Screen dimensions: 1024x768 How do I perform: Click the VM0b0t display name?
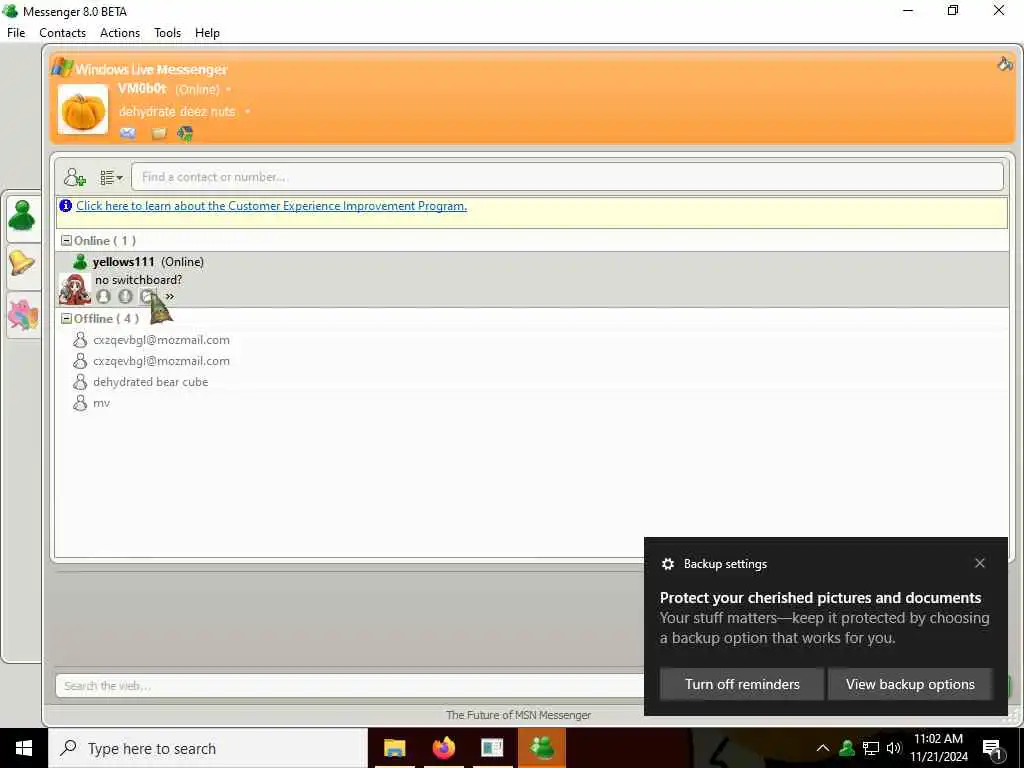142,88
